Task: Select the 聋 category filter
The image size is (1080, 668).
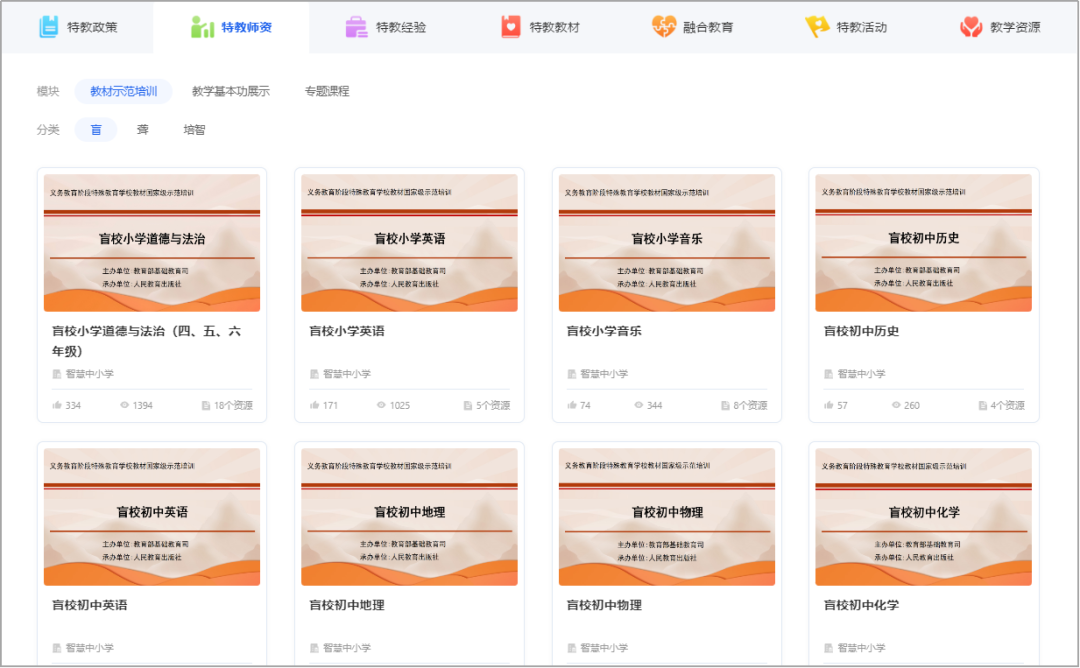Action: coord(142,129)
